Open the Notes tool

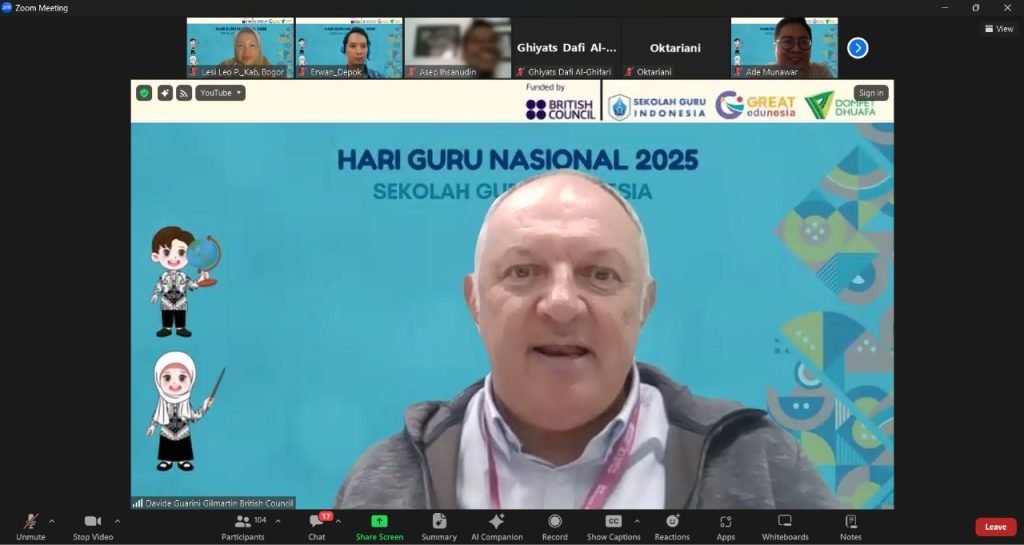tap(850, 527)
